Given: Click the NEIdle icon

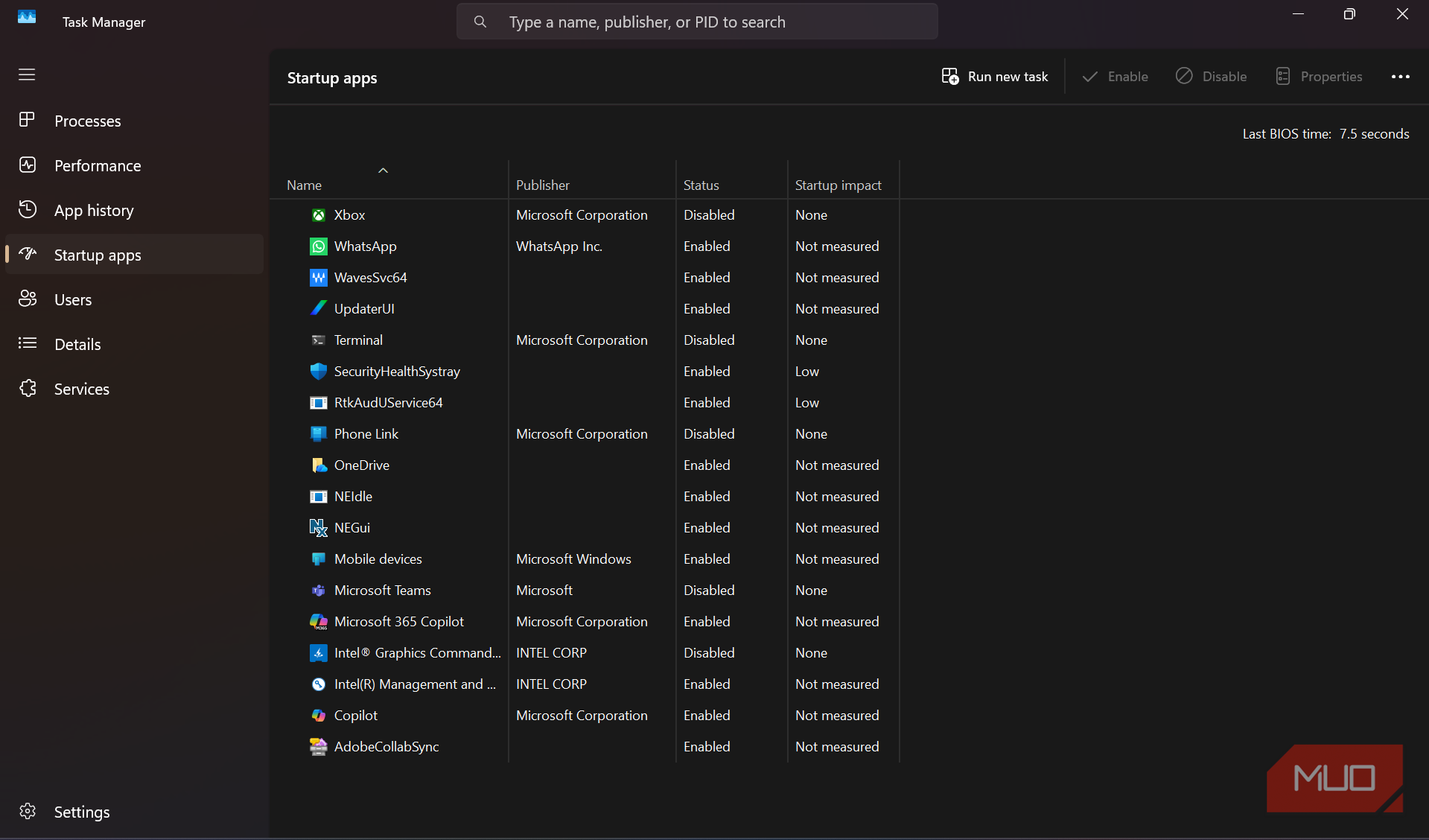Looking at the screenshot, I should pyautogui.click(x=318, y=497).
